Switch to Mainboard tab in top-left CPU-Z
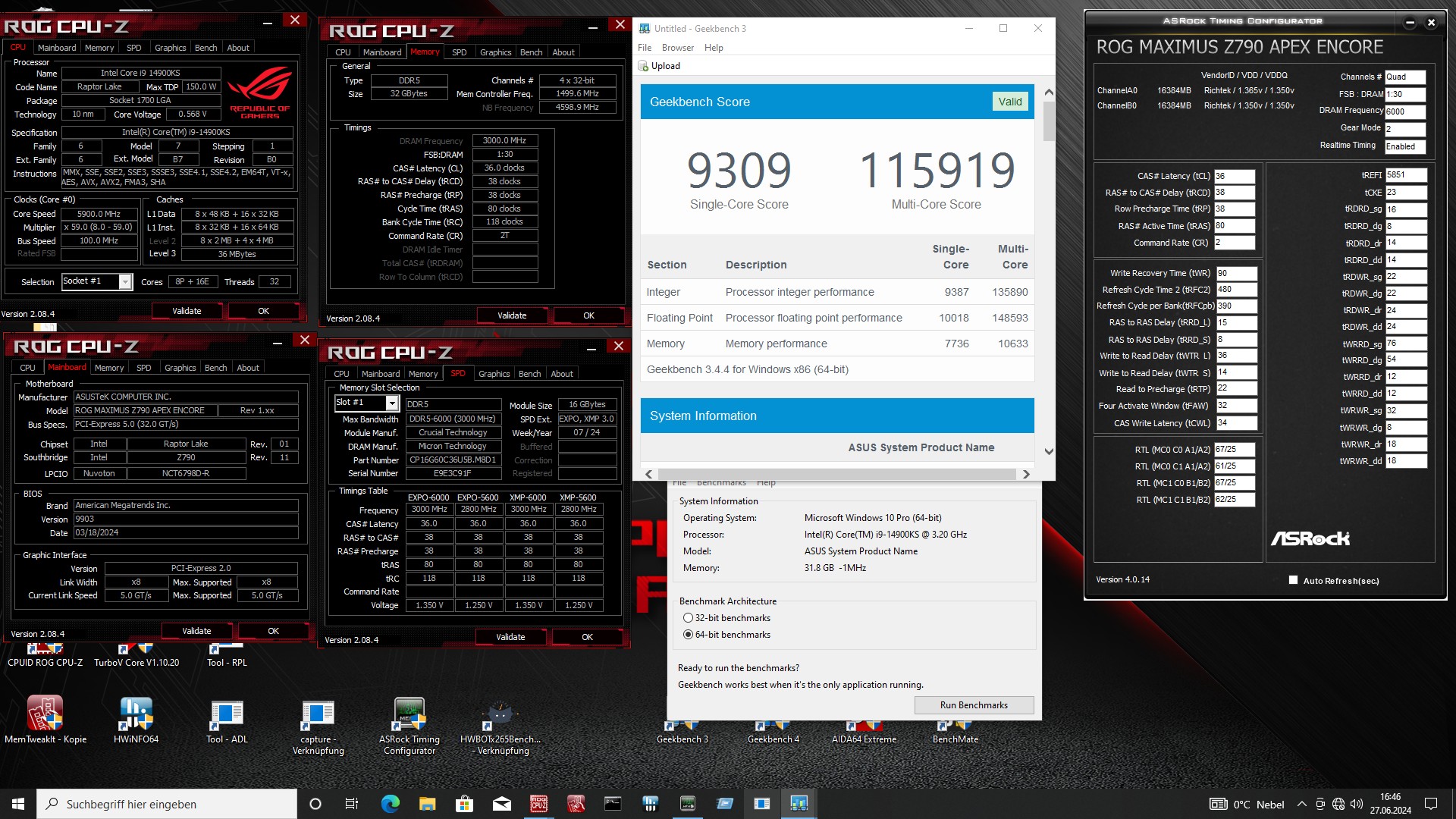The width and height of the screenshot is (1456, 819). click(x=57, y=48)
